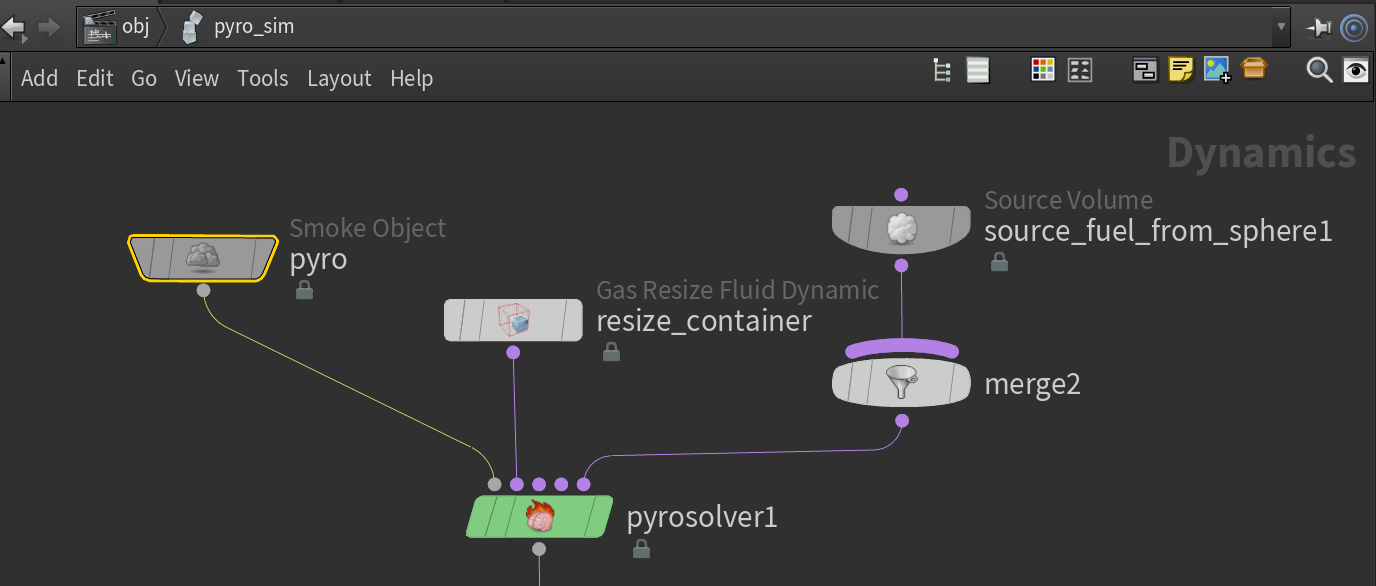Open the network gallery toolbox

click(x=1254, y=70)
